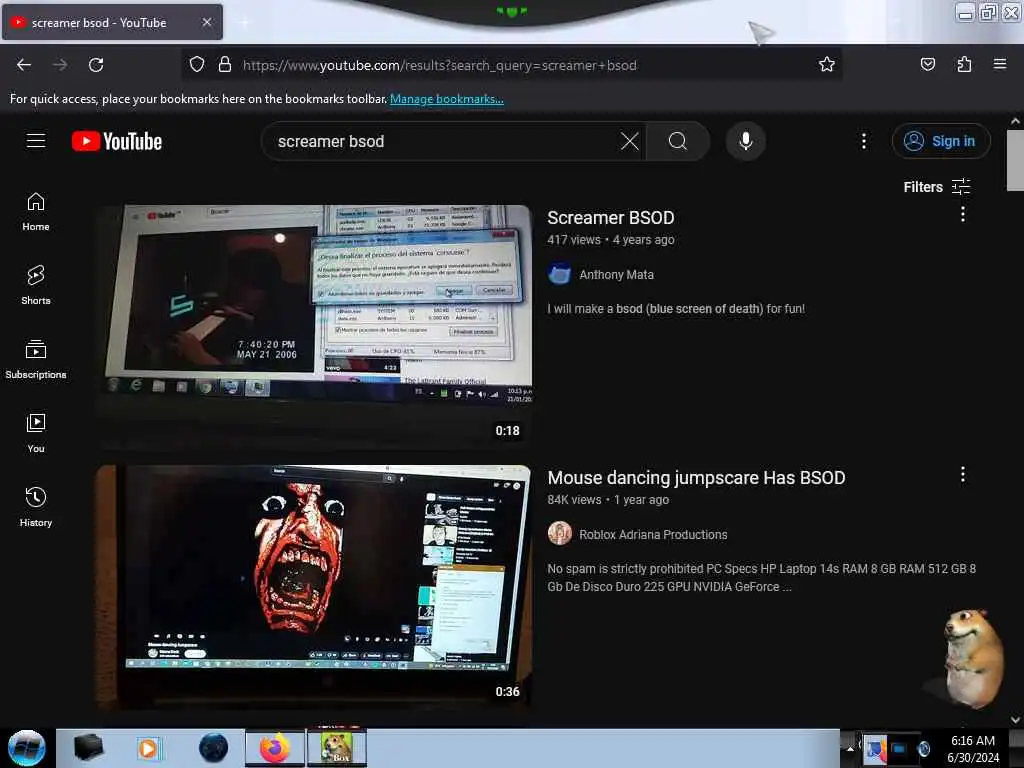Close the screamer bsod tab
Viewport: 1024px width, 768px height.
tap(207, 22)
